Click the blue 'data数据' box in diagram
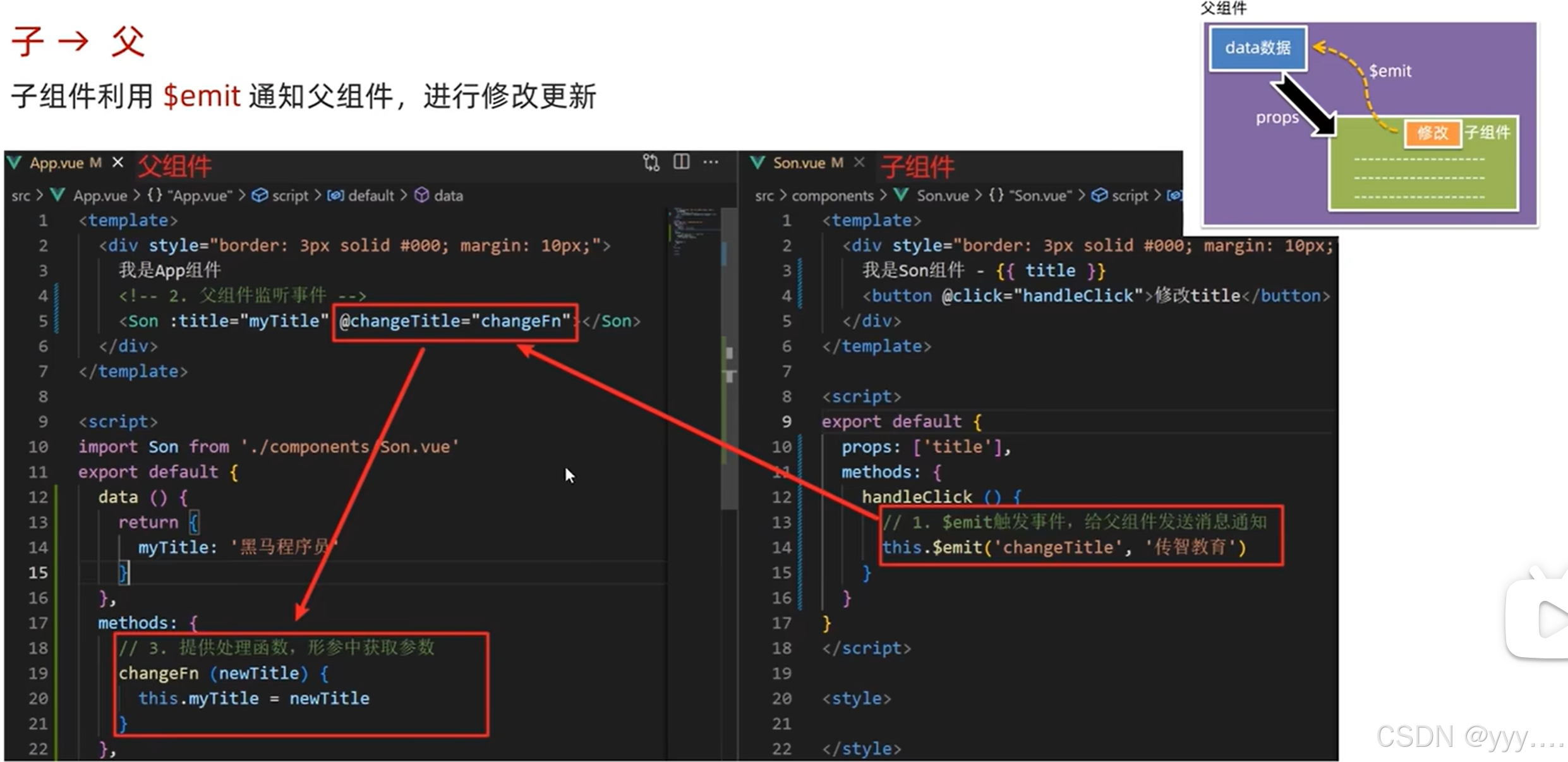The image size is (1568, 762). [1258, 48]
